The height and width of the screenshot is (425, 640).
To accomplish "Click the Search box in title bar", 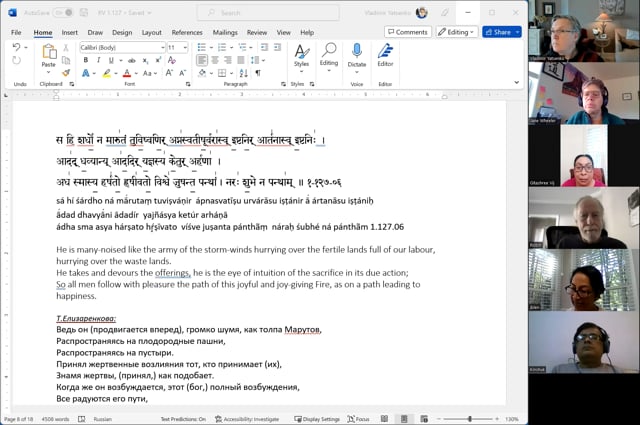I will coord(268,13).
